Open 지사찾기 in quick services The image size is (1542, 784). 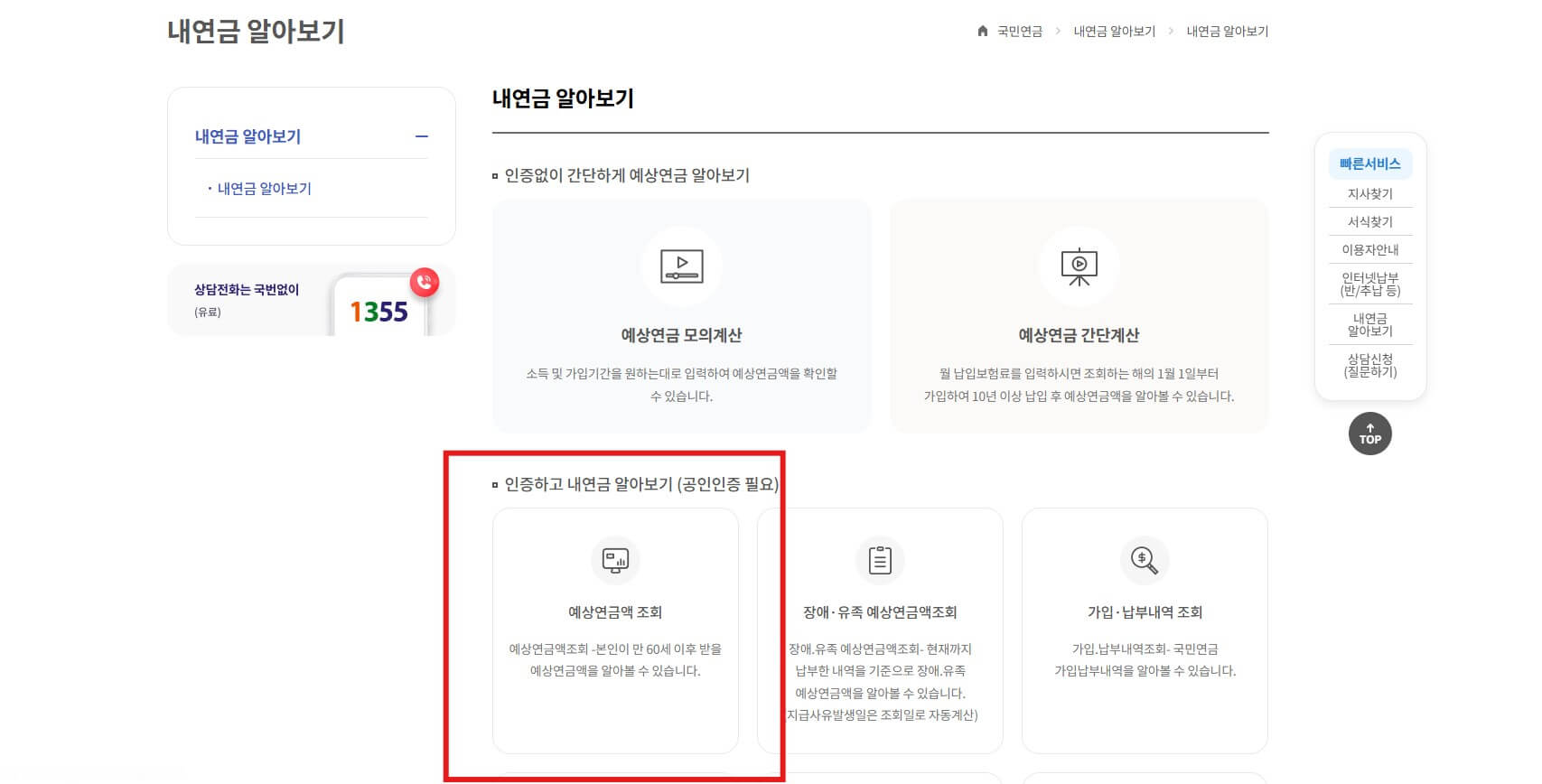tap(1369, 194)
